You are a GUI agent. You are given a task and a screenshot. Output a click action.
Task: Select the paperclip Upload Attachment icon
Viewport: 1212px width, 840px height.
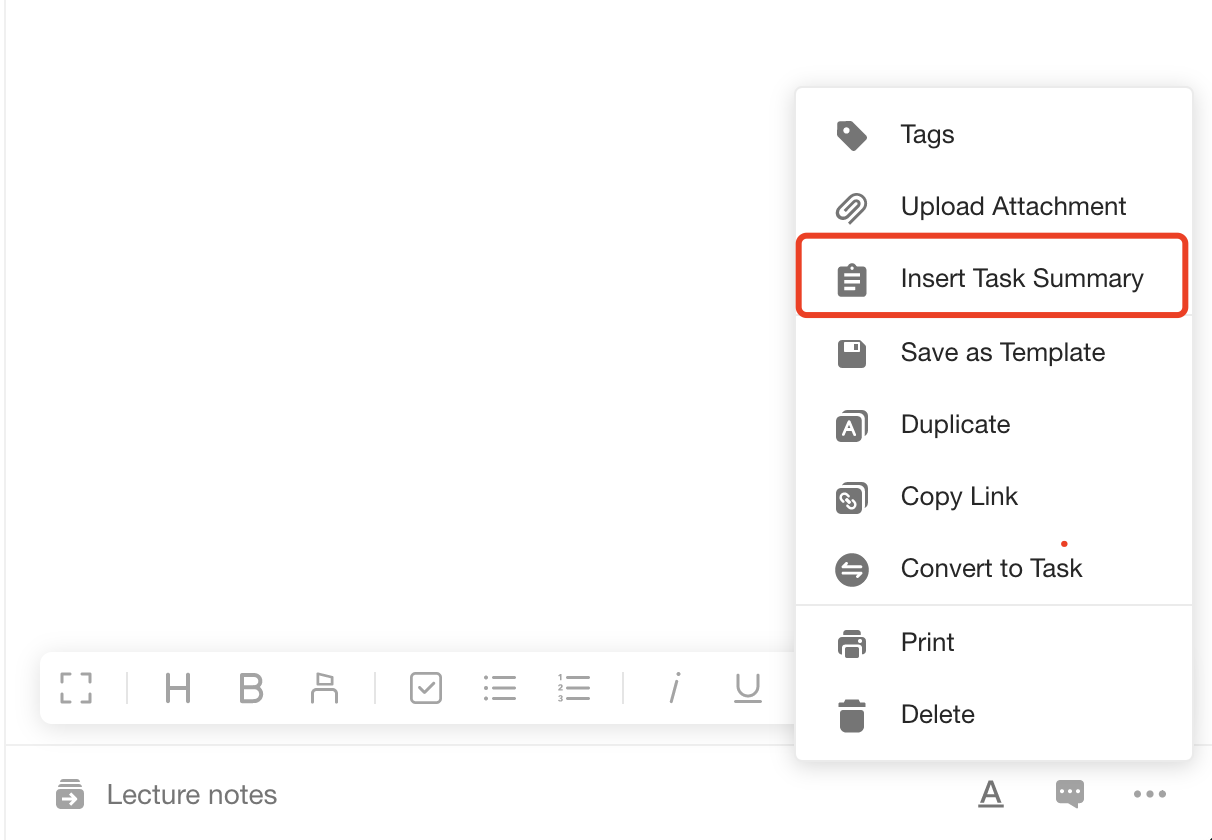pos(851,207)
